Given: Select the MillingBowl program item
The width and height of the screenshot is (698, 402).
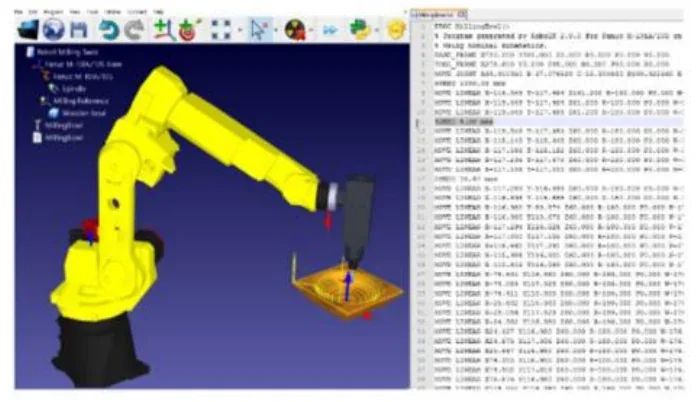Looking at the screenshot, I should [x=64, y=138].
